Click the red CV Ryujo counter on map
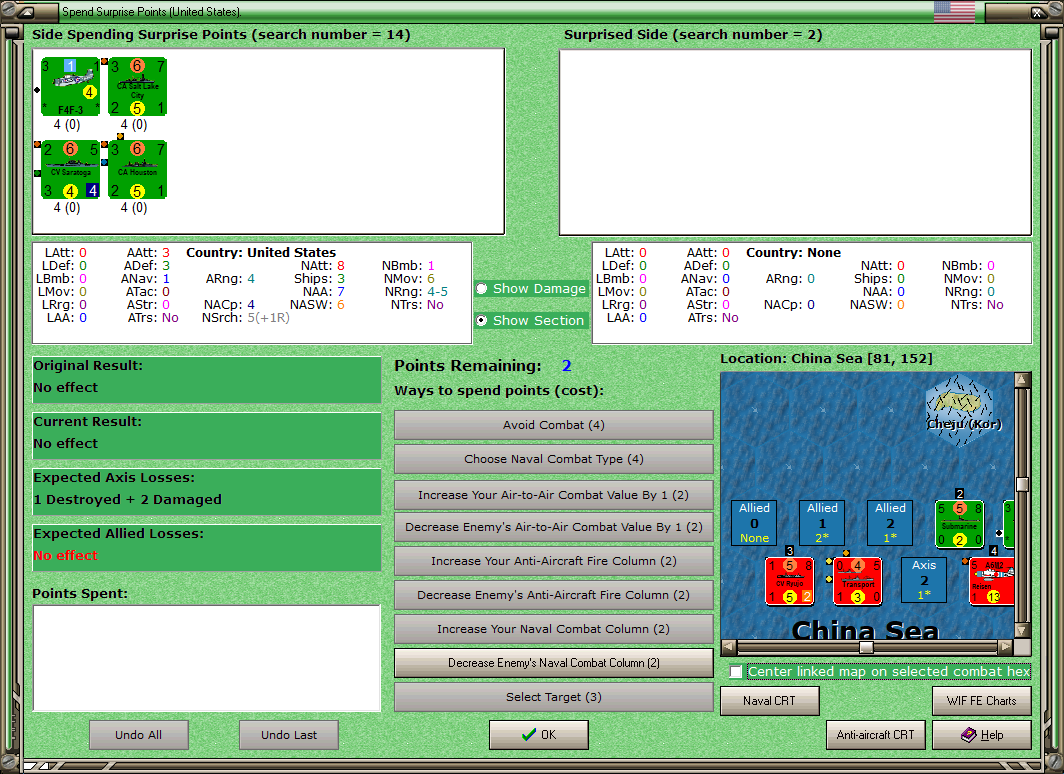 click(x=789, y=581)
